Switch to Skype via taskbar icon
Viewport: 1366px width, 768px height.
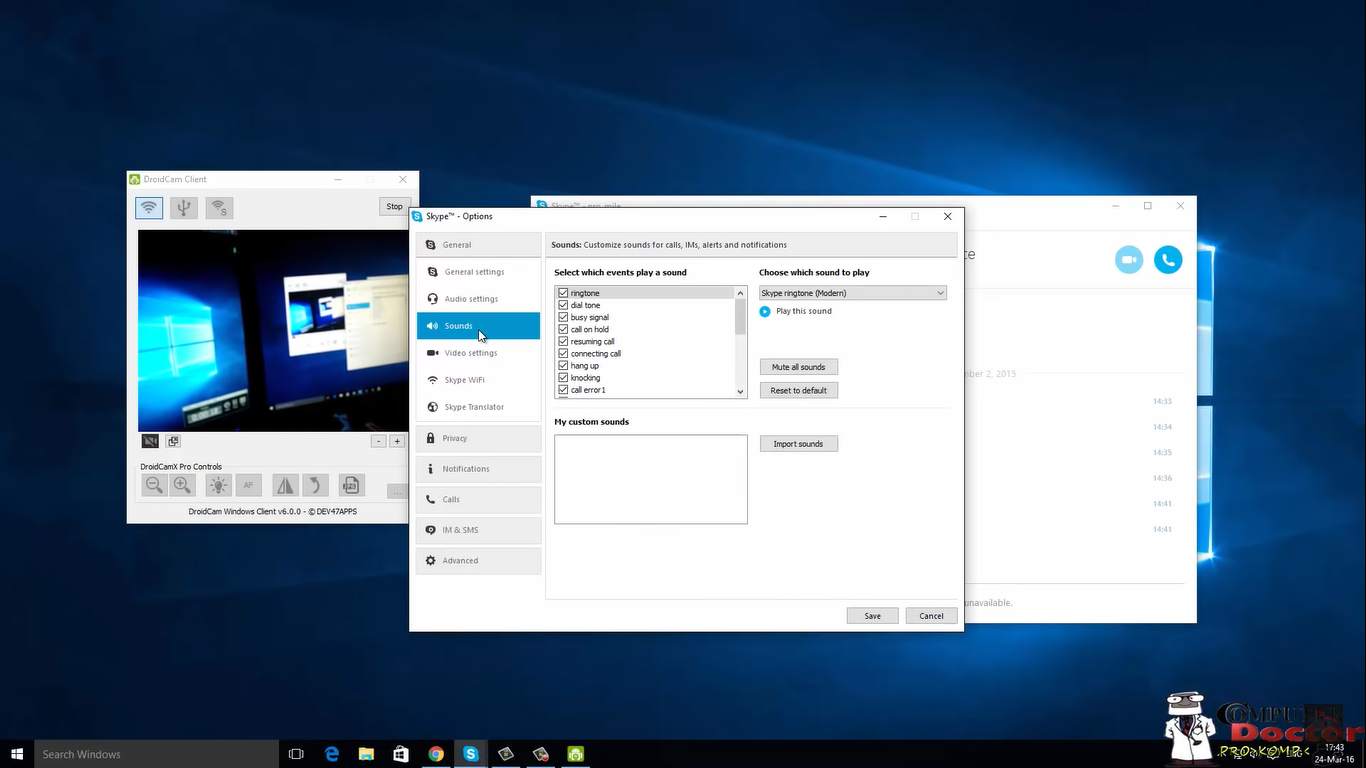[x=470, y=754]
